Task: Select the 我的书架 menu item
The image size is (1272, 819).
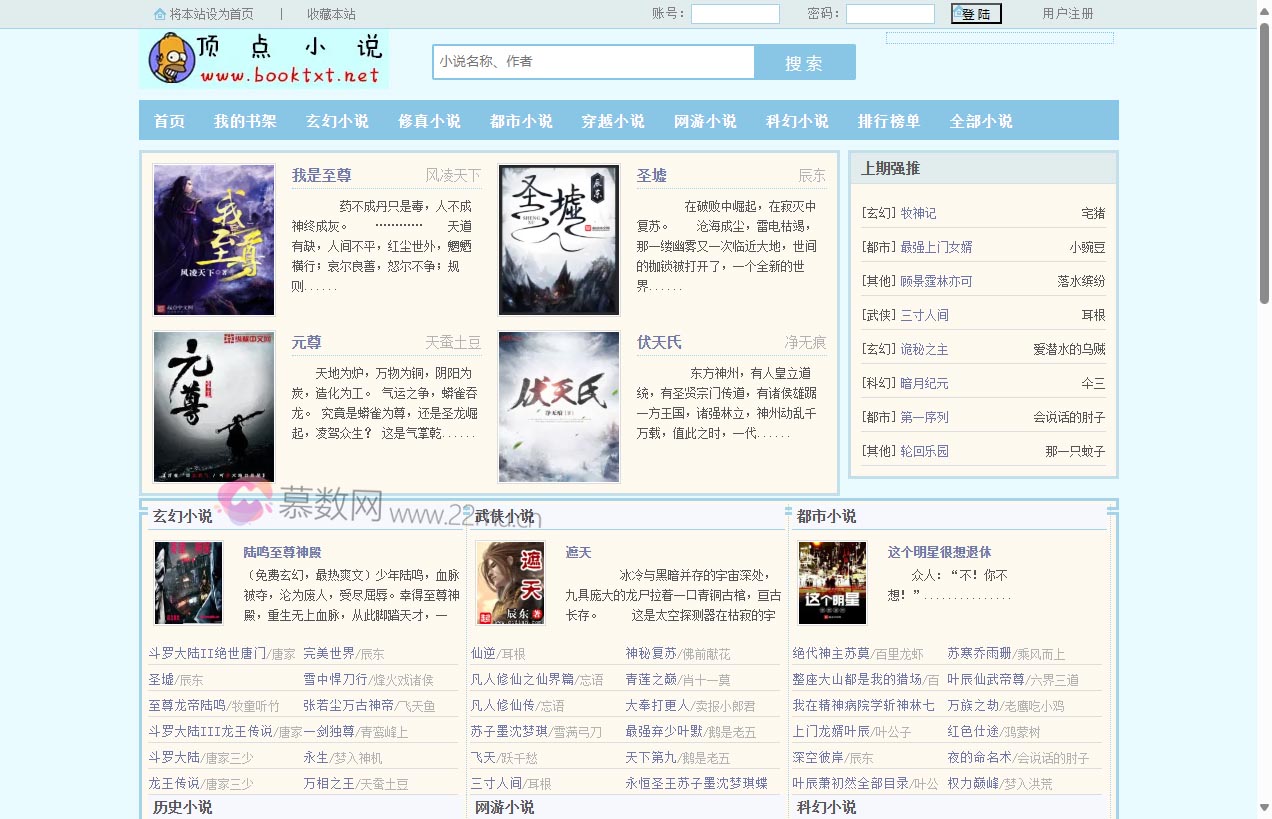Action: [246, 120]
